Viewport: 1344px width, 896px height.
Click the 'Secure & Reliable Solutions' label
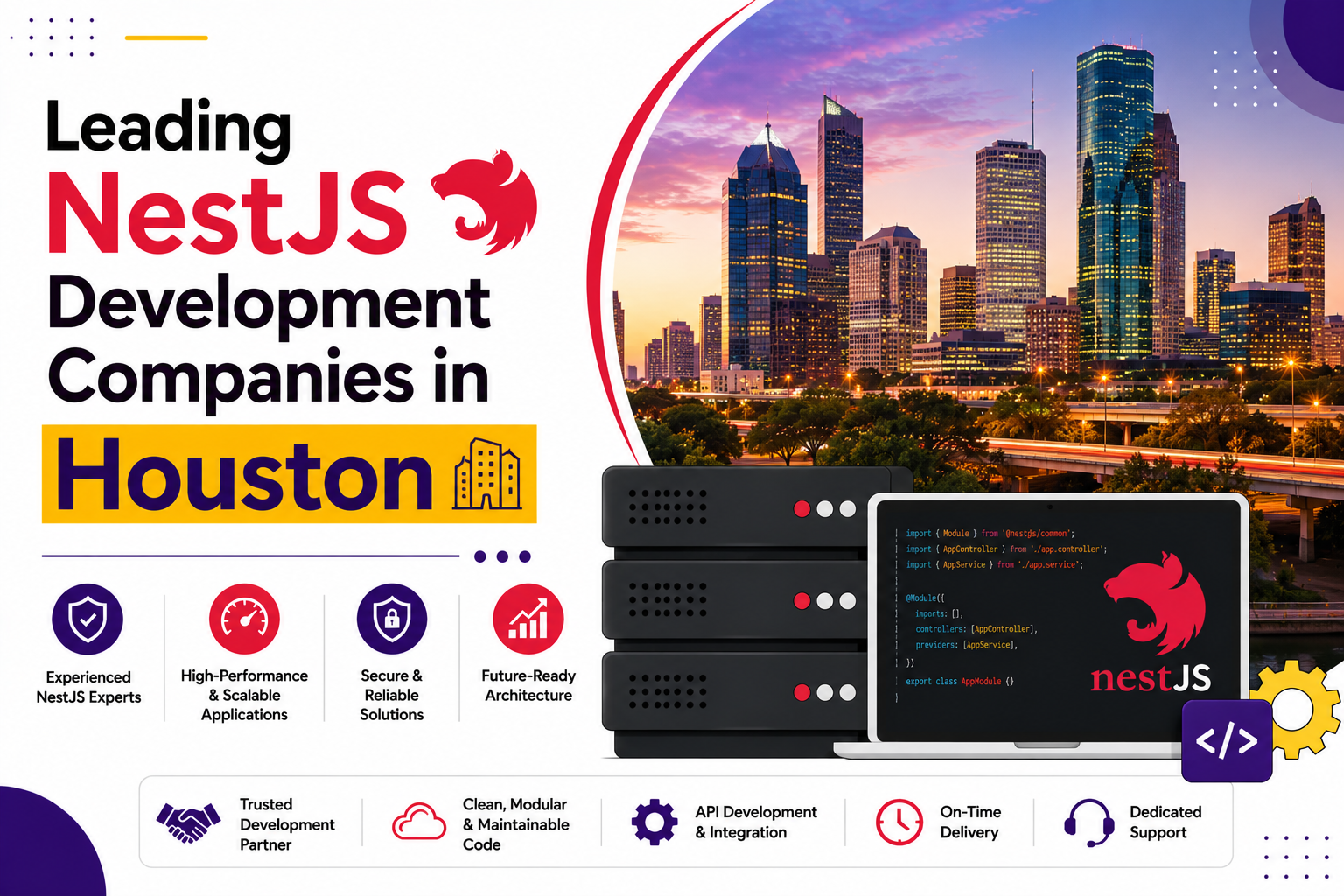coord(391,695)
